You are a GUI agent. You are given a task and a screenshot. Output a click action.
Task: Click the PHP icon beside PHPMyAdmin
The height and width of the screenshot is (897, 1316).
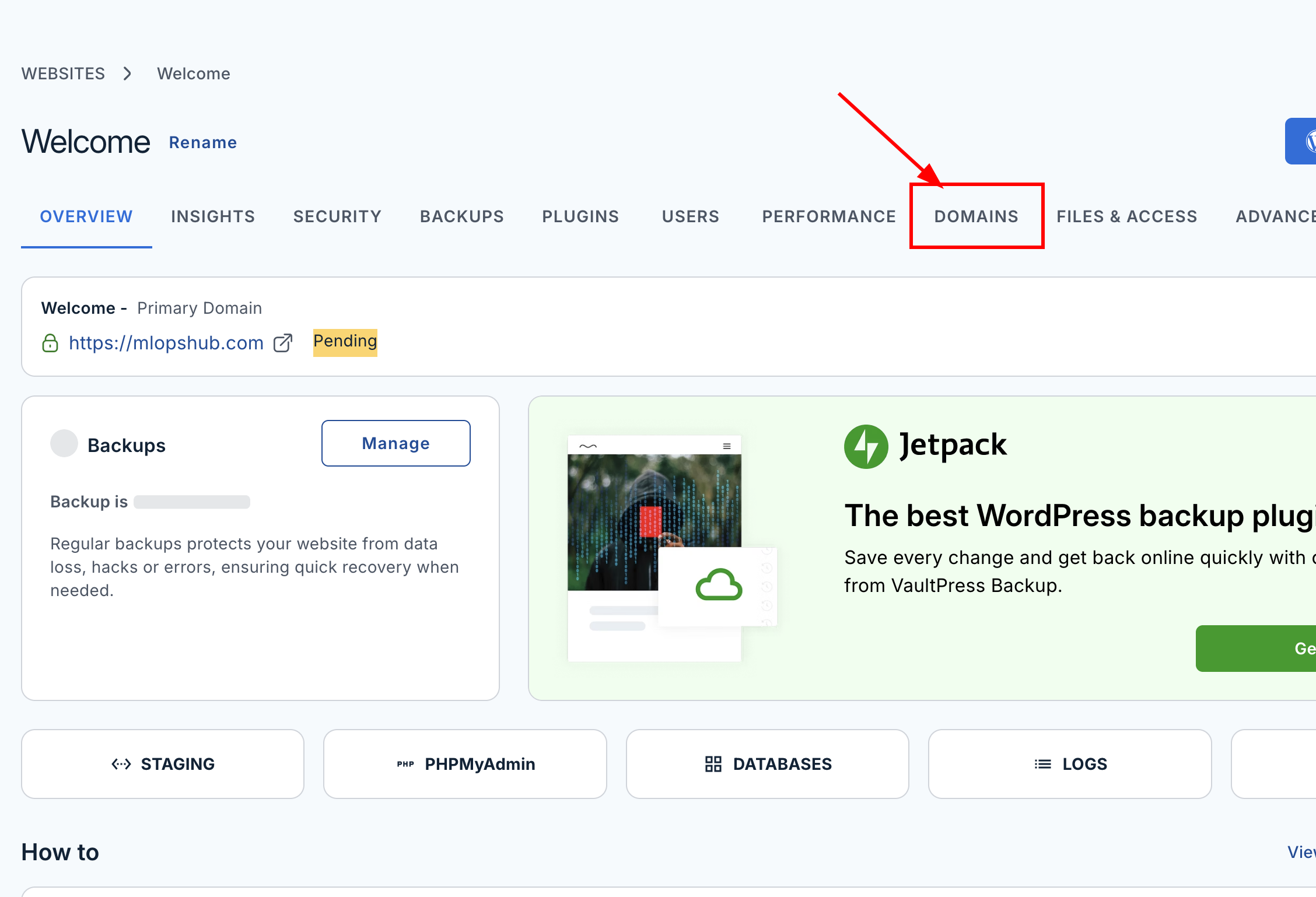pyautogui.click(x=405, y=764)
